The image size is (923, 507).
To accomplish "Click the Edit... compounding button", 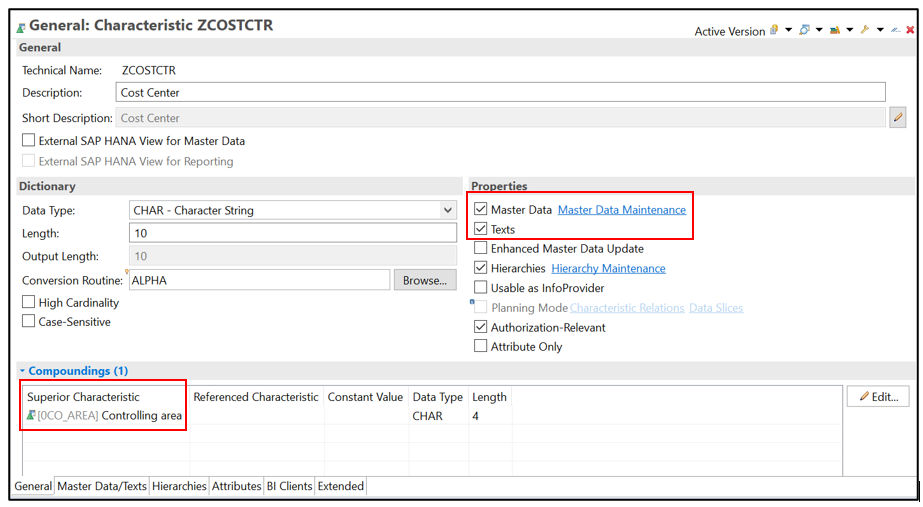I will coord(878,396).
